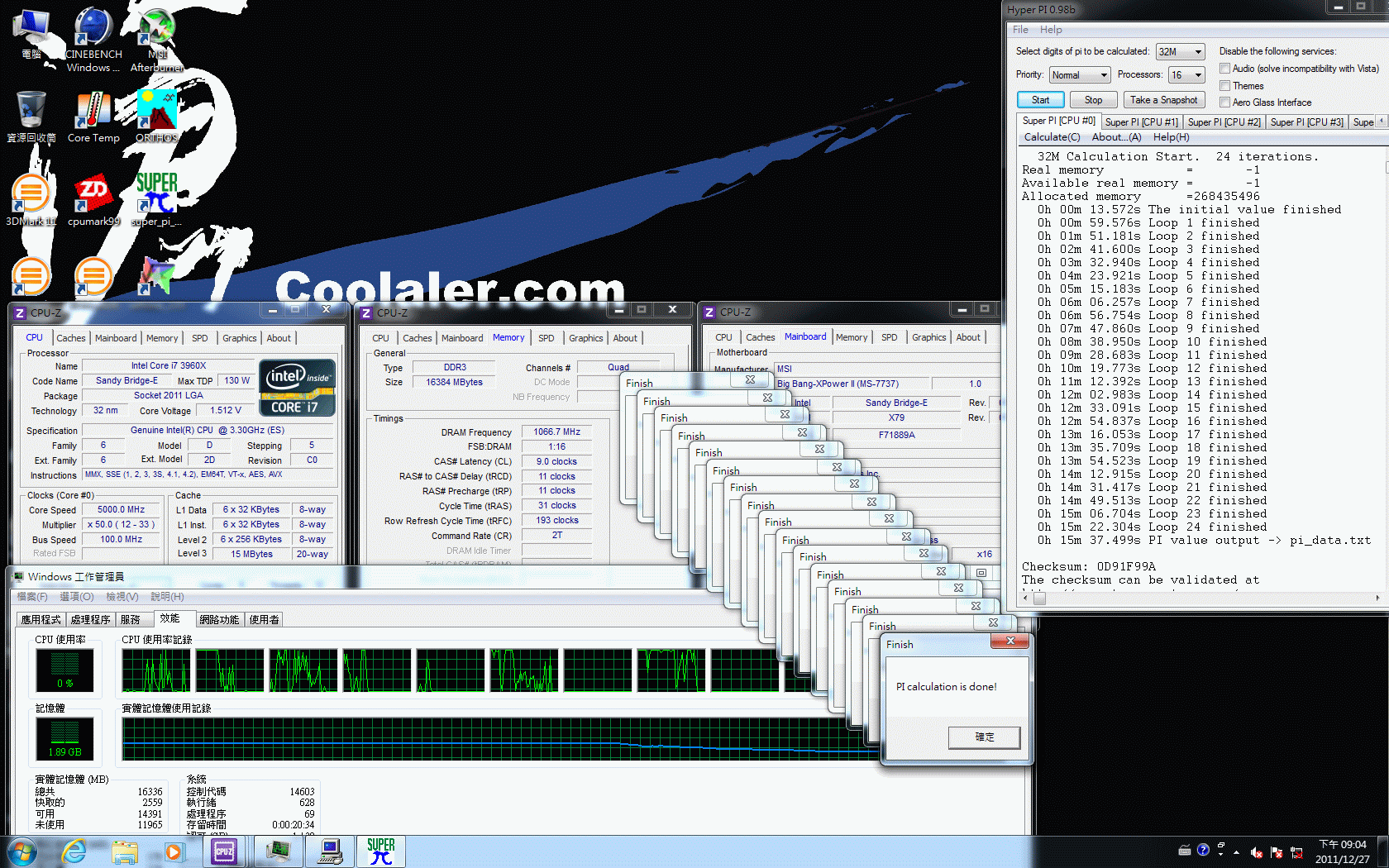Open the Recycle Bin desktop icon
Screen dimensions: 1389x868
(31, 117)
